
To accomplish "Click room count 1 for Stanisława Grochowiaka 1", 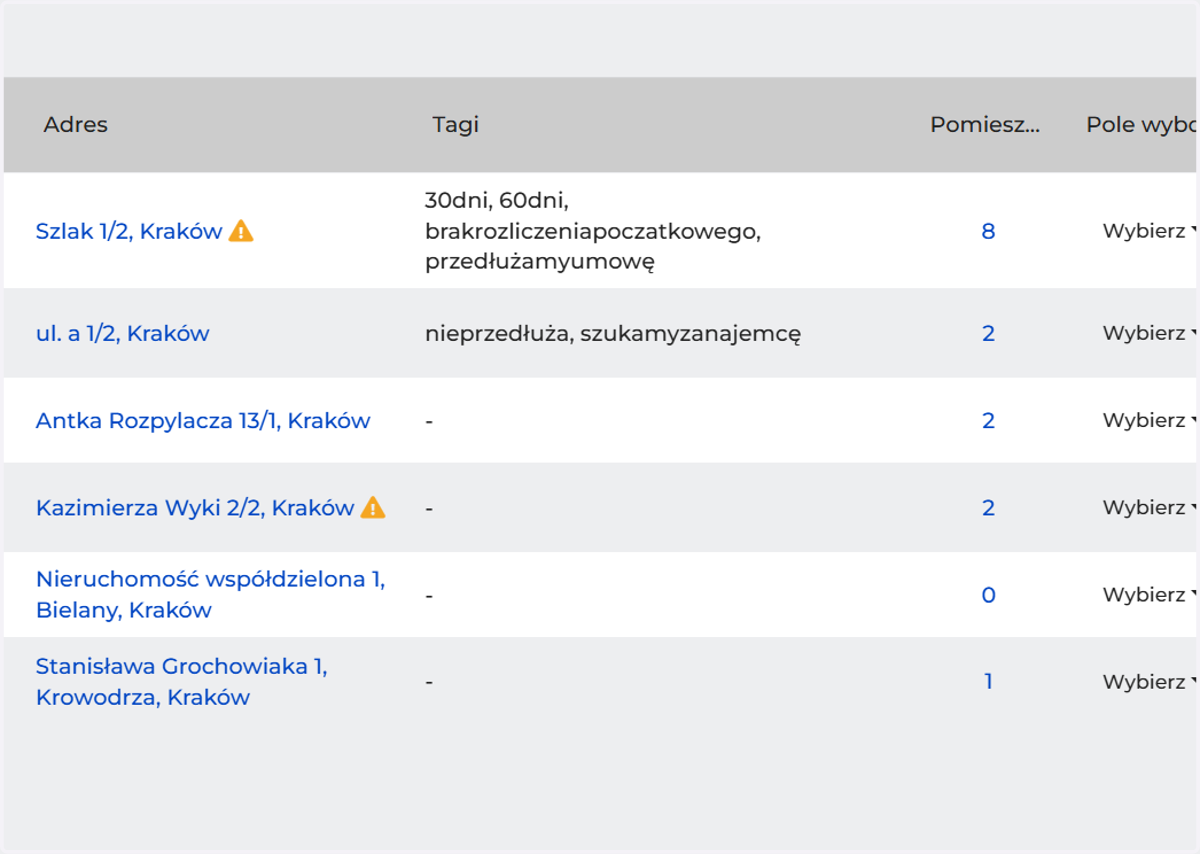I will pos(988,681).
